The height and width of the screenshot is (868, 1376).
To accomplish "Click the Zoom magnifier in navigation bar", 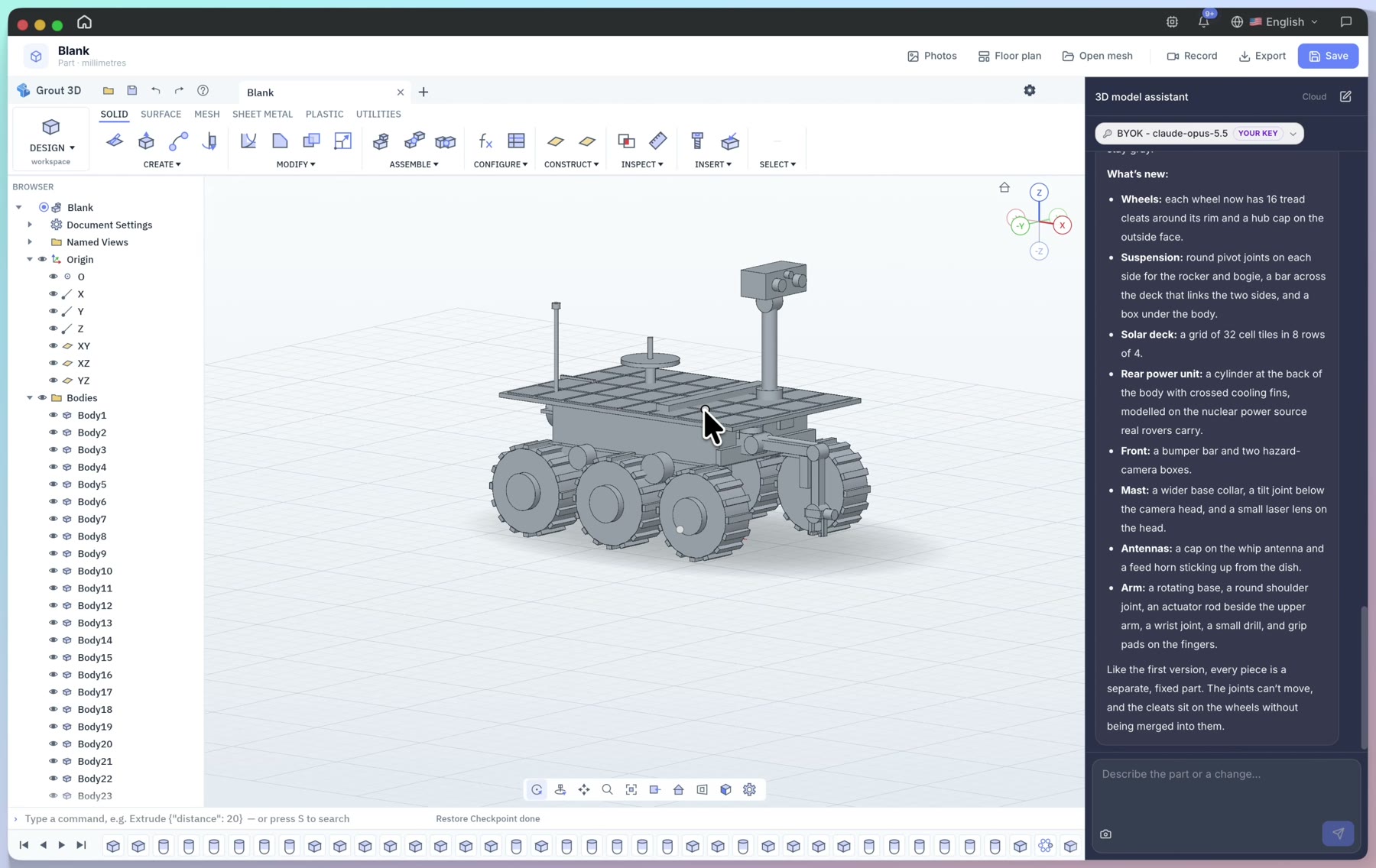I will (x=608, y=789).
